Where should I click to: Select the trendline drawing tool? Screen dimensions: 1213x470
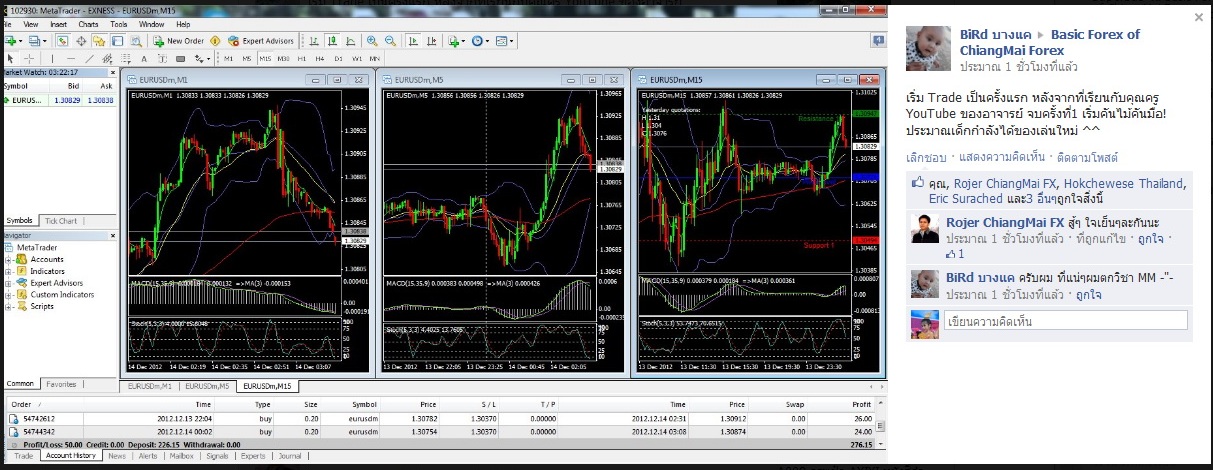coord(89,59)
